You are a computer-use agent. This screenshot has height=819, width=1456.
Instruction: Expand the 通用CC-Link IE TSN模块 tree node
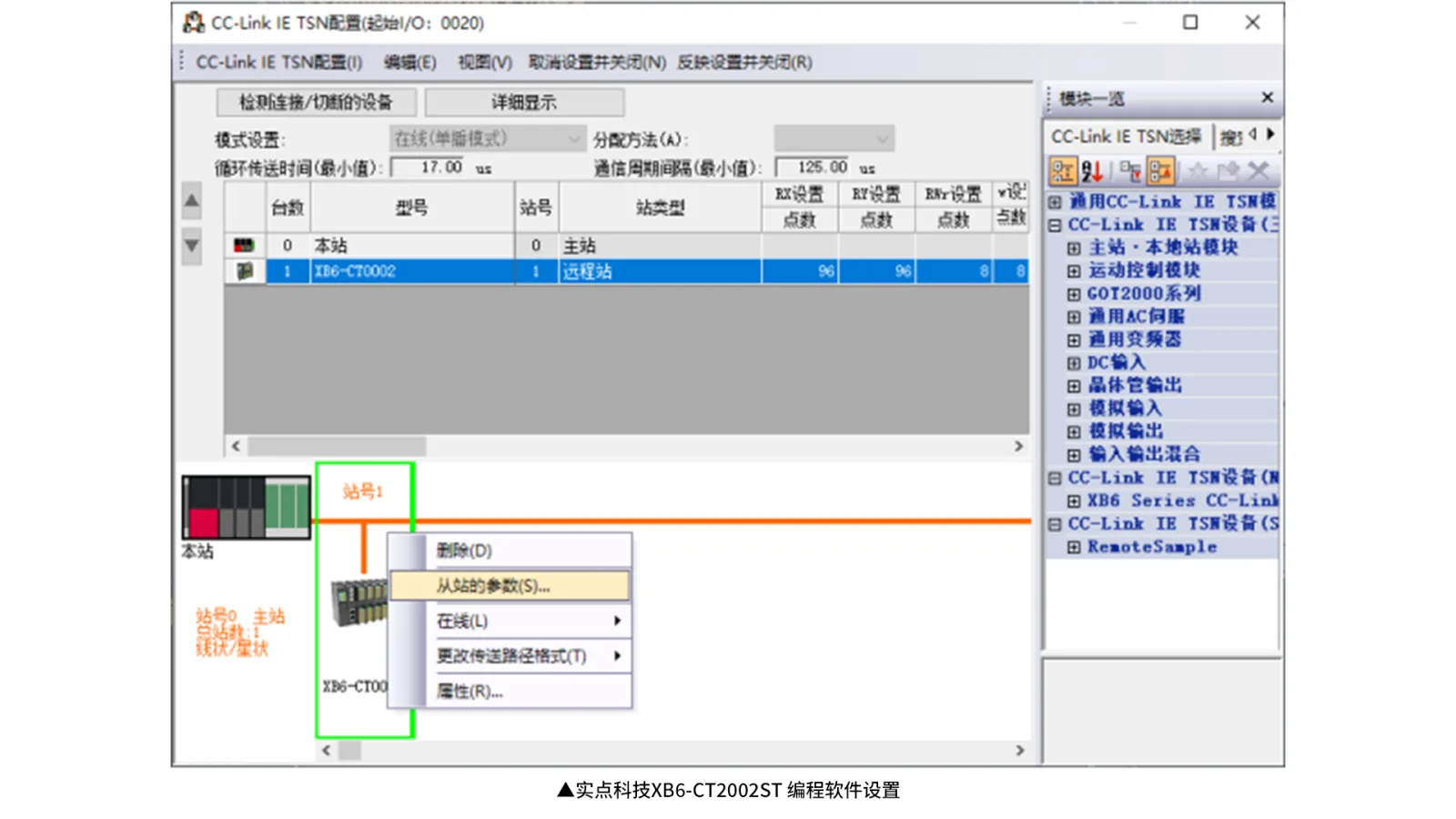(x=1055, y=202)
